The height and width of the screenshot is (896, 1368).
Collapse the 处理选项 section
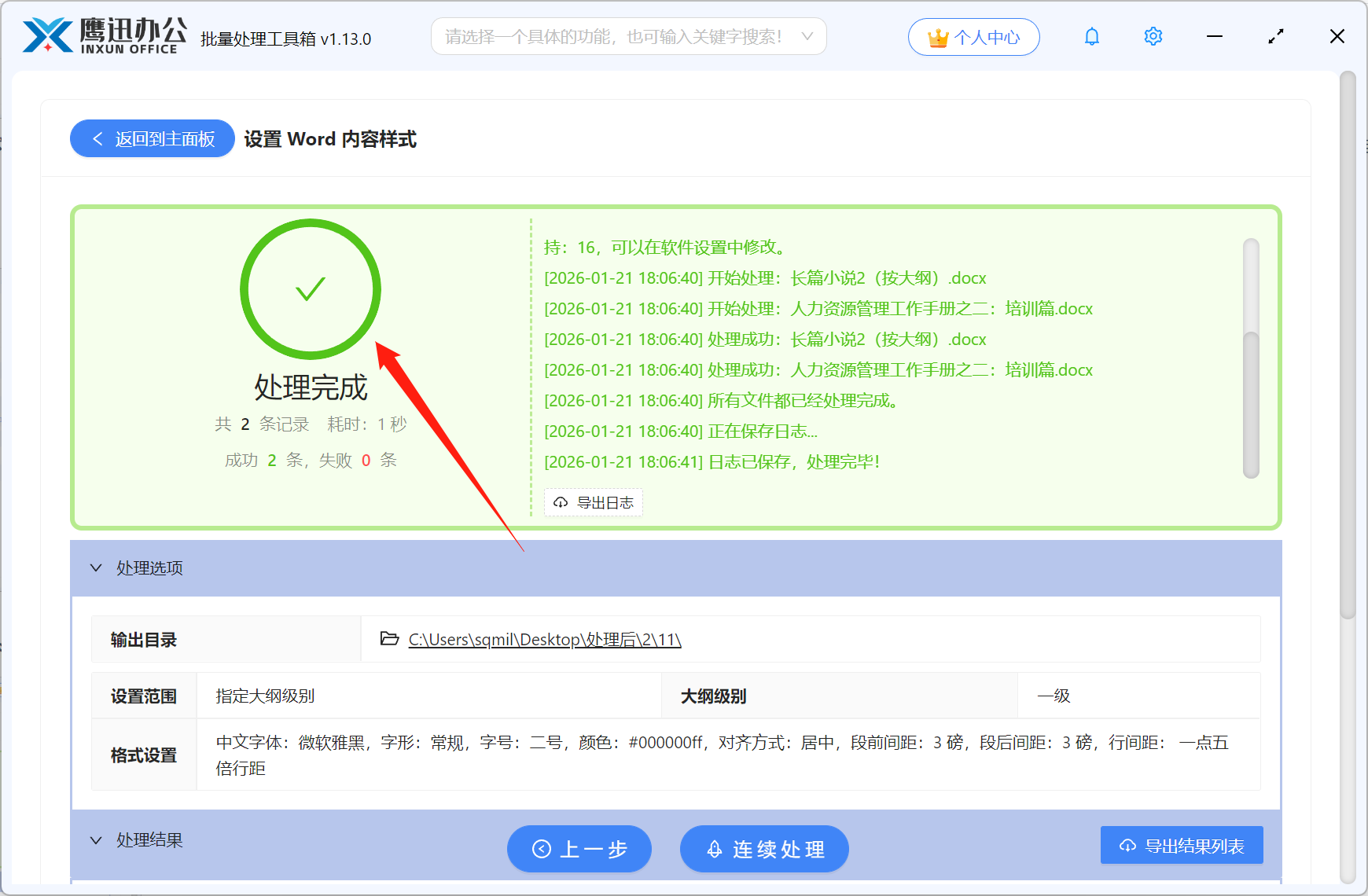(96, 567)
